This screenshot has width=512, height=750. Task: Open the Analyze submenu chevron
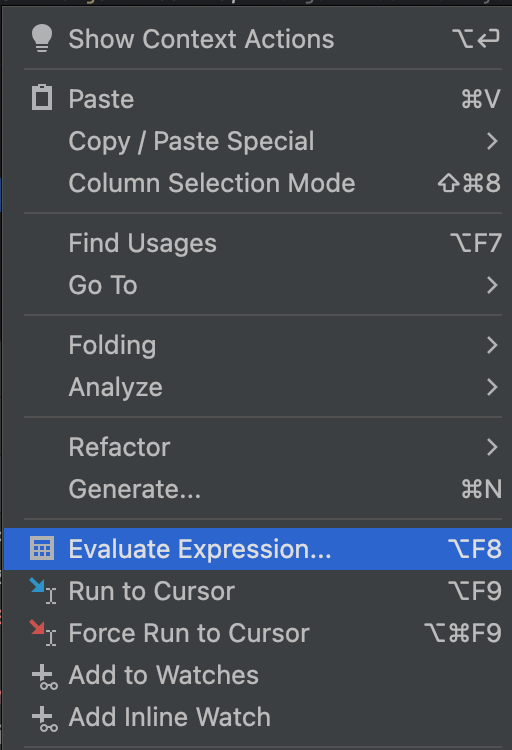click(x=492, y=387)
